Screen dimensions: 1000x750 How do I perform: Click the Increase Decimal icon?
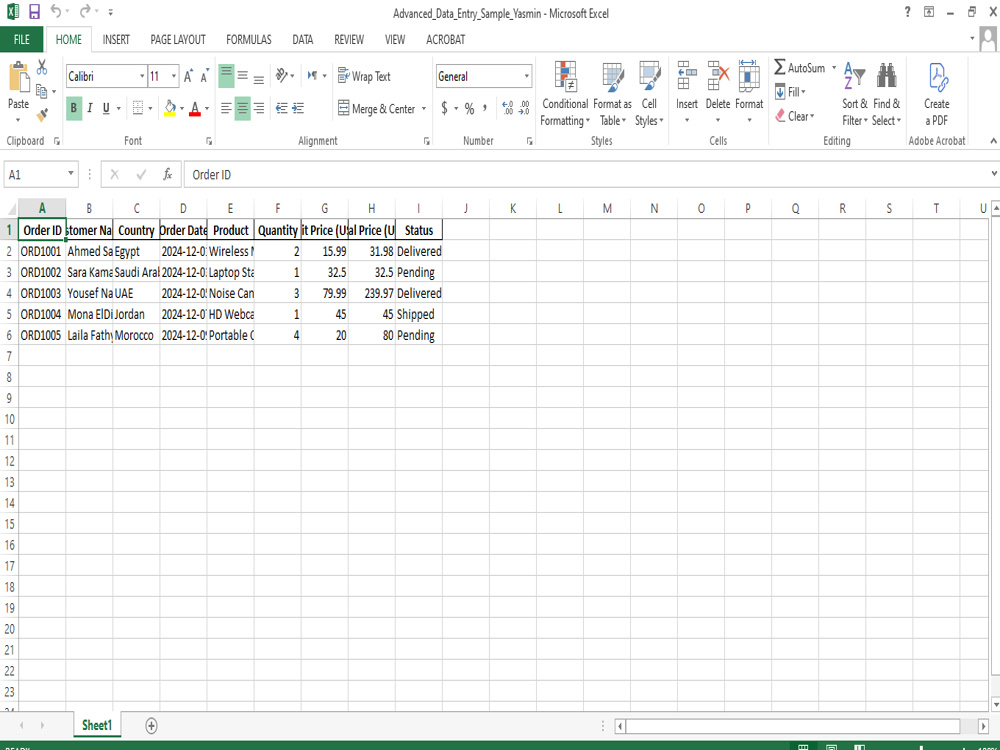[x=508, y=108]
